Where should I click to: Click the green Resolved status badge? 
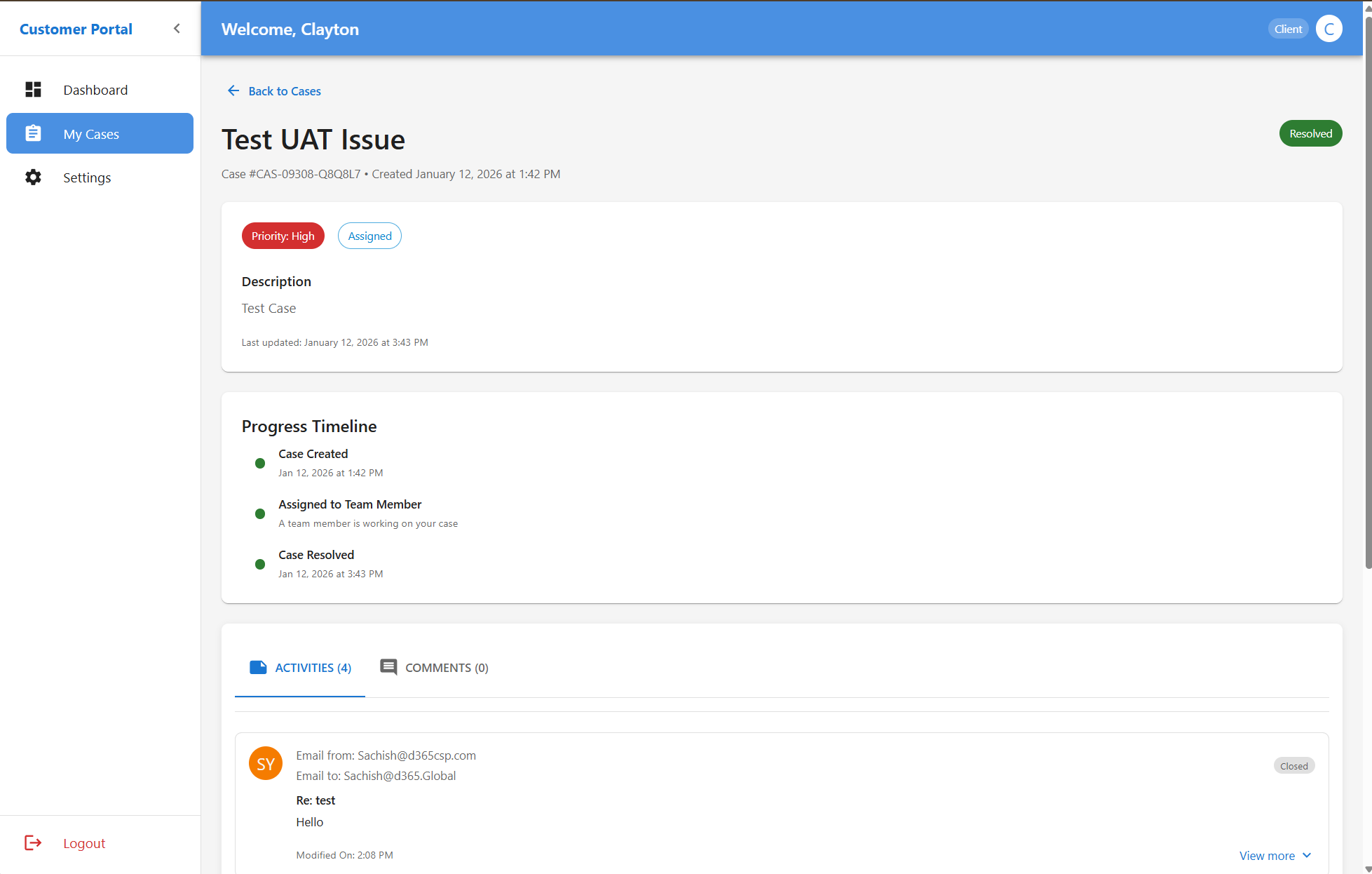1310,133
